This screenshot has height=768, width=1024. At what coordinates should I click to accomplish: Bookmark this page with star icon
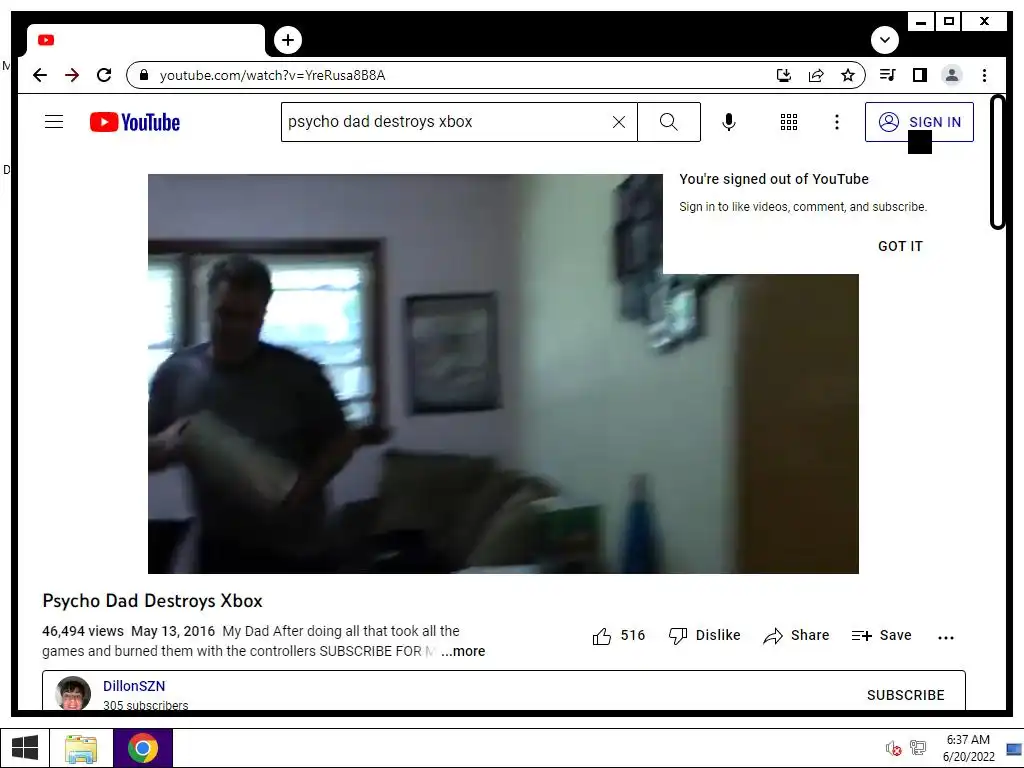[848, 75]
